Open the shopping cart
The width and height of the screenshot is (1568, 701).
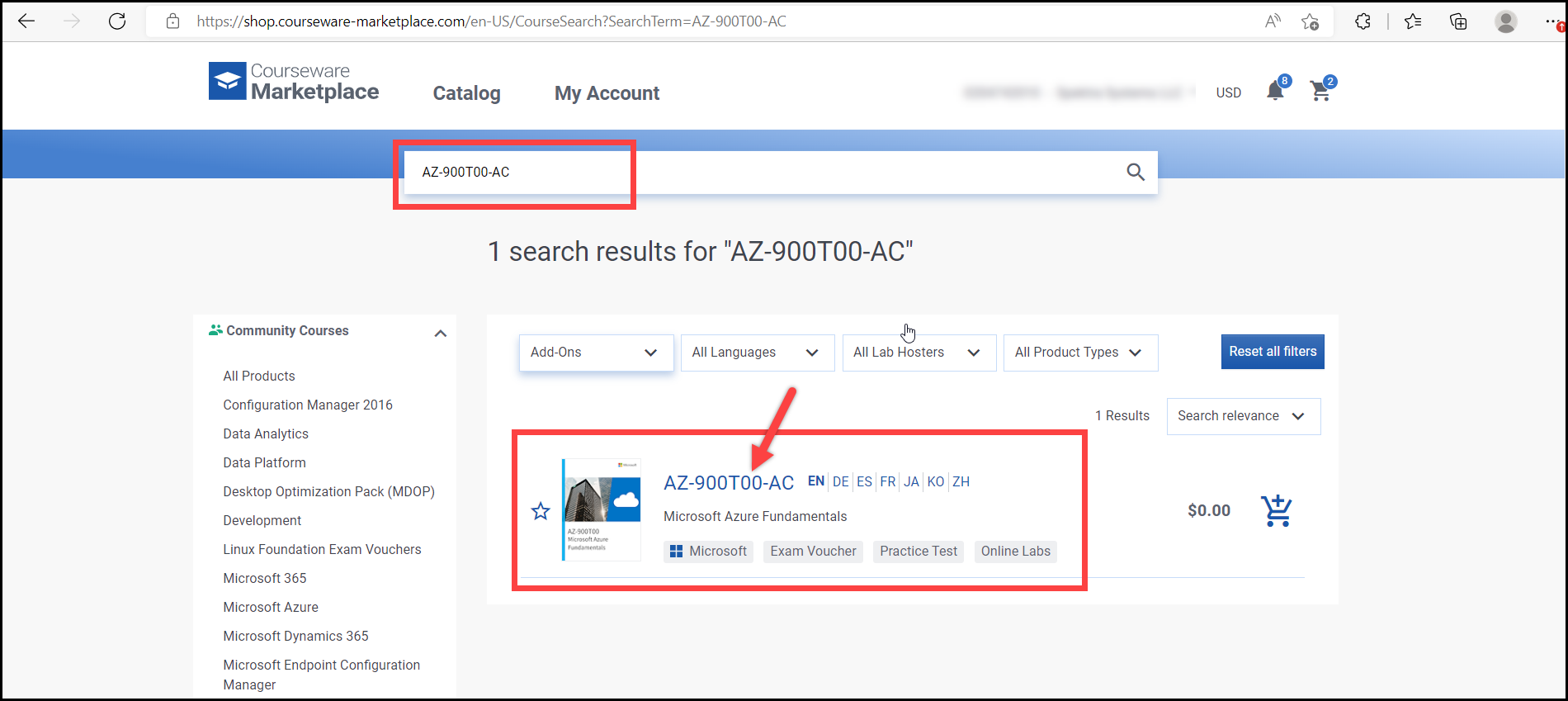pyautogui.click(x=1320, y=90)
